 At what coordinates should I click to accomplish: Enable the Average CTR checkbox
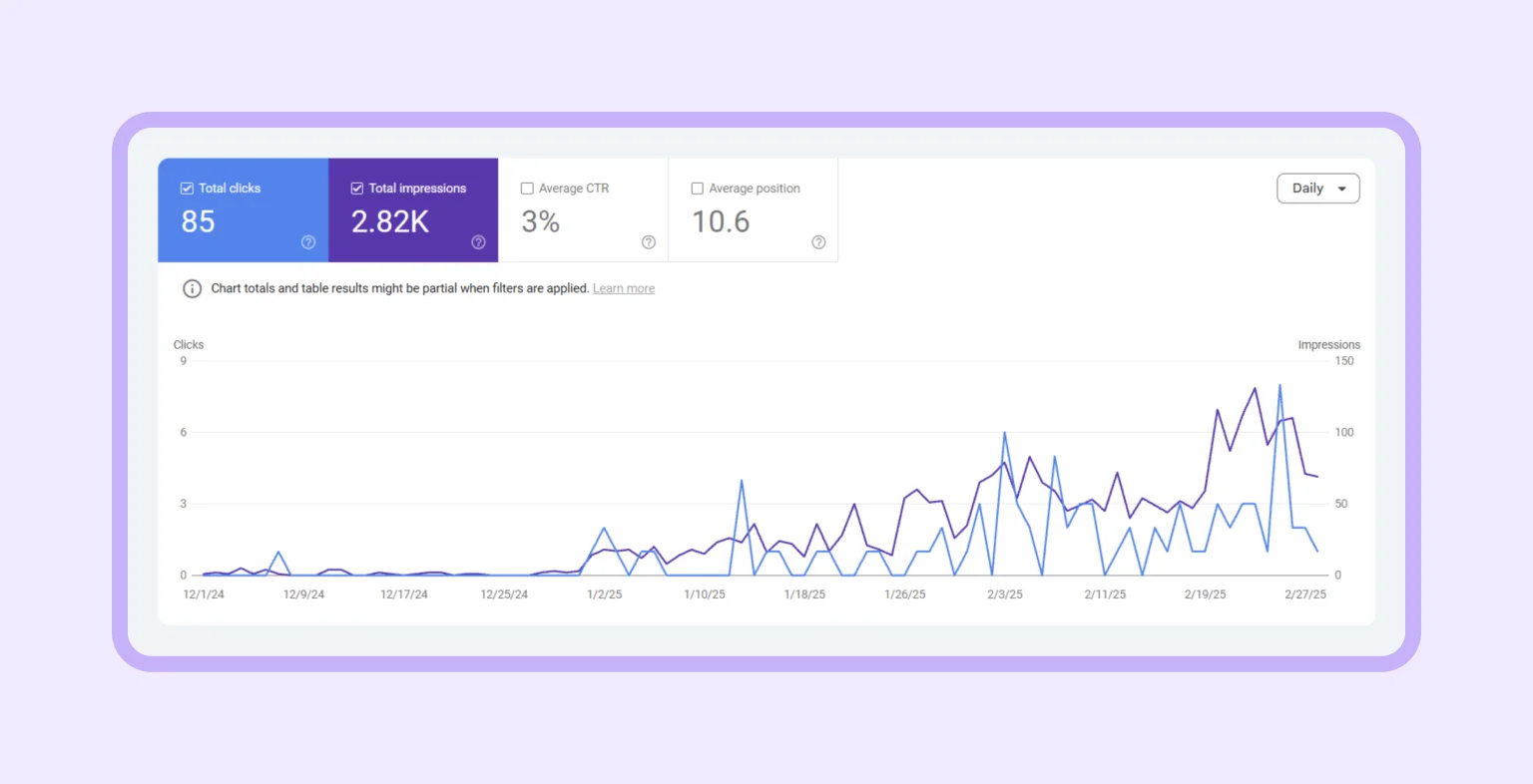(526, 188)
